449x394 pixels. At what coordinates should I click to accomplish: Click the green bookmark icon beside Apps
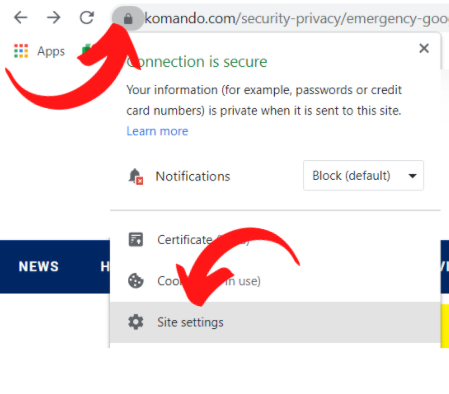(86, 50)
